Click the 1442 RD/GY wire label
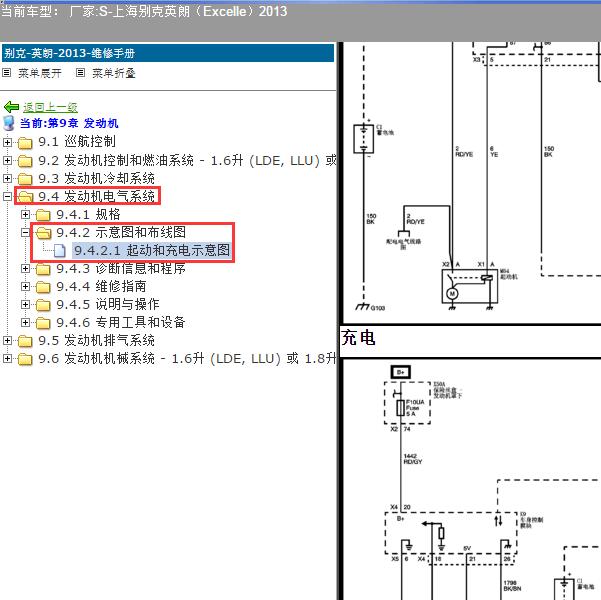This screenshot has height=600, width=601. [x=413, y=459]
